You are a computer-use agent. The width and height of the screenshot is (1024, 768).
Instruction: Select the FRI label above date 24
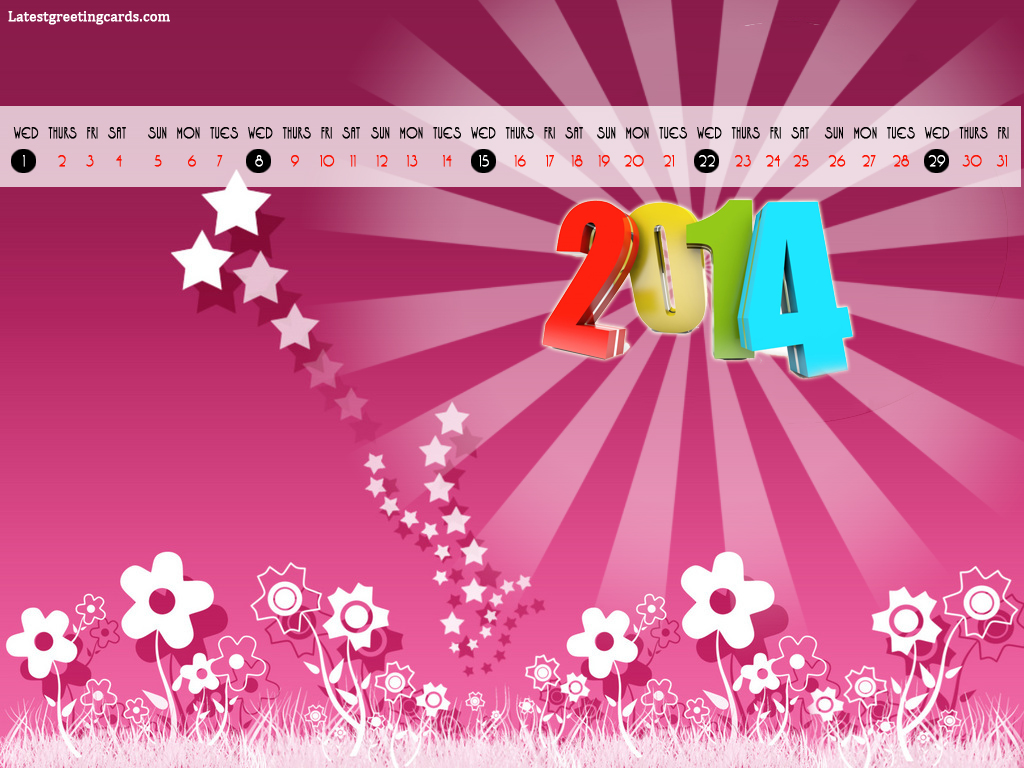[775, 133]
